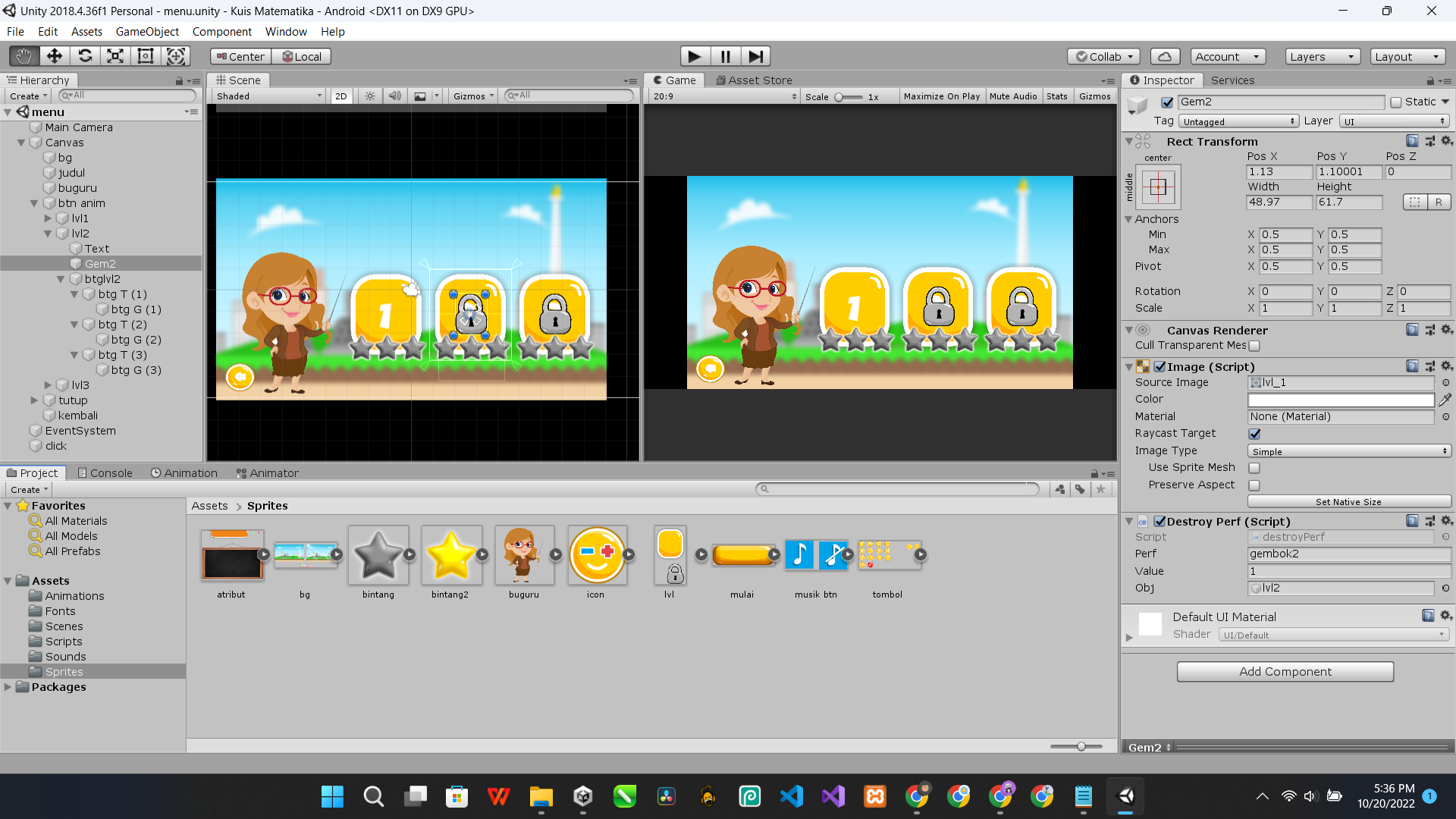Toggle scene audio speaker icon

(394, 96)
